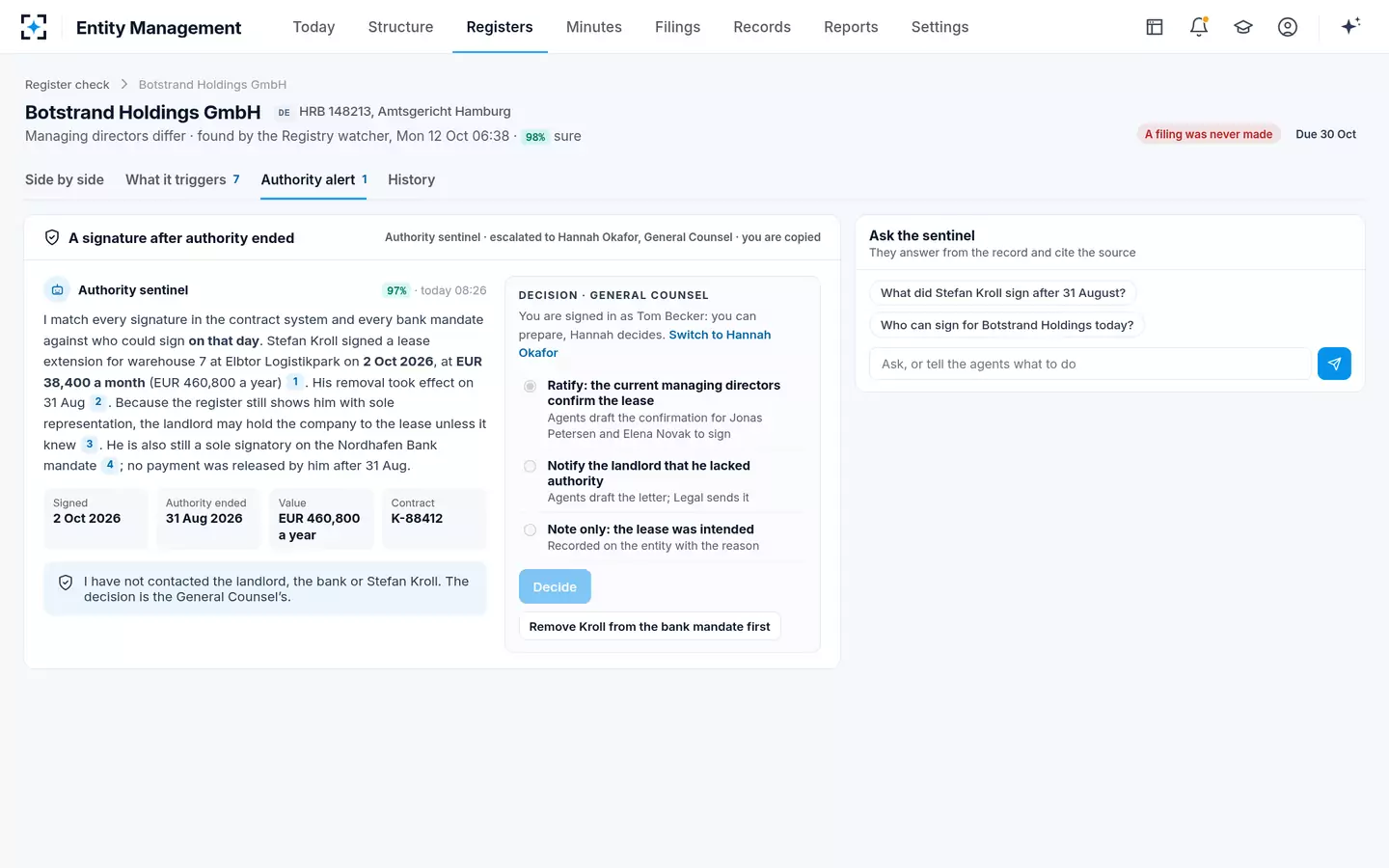Click the A filing was never made badge
The height and width of the screenshot is (868, 1389).
point(1208,134)
